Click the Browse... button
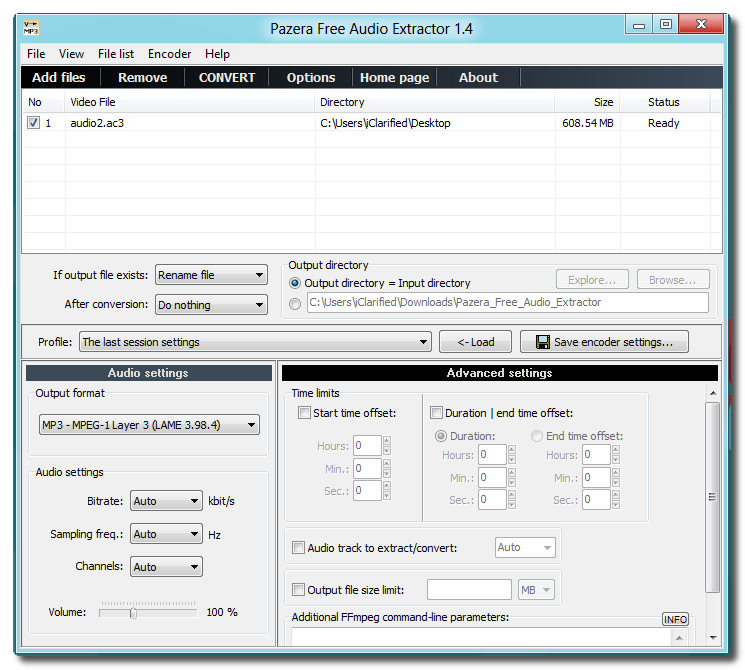The width and height of the screenshot is (745, 670). pyautogui.click(x=673, y=279)
